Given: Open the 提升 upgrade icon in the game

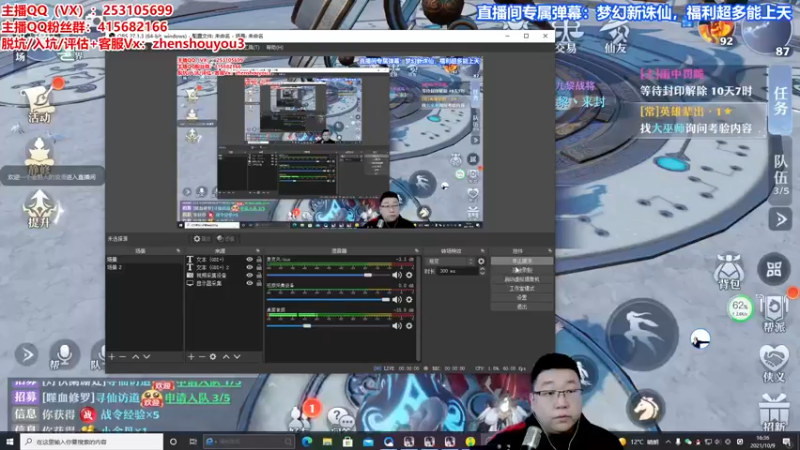Looking at the screenshot, I should tap(40, 209).
